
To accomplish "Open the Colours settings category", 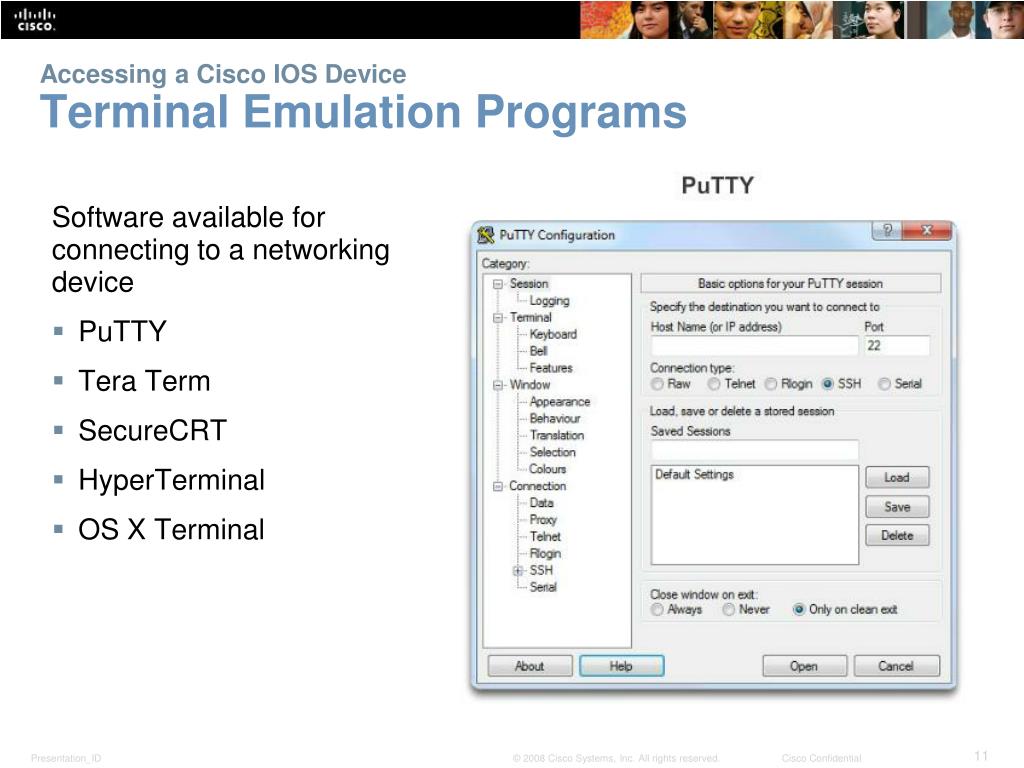I will point(547,469).
